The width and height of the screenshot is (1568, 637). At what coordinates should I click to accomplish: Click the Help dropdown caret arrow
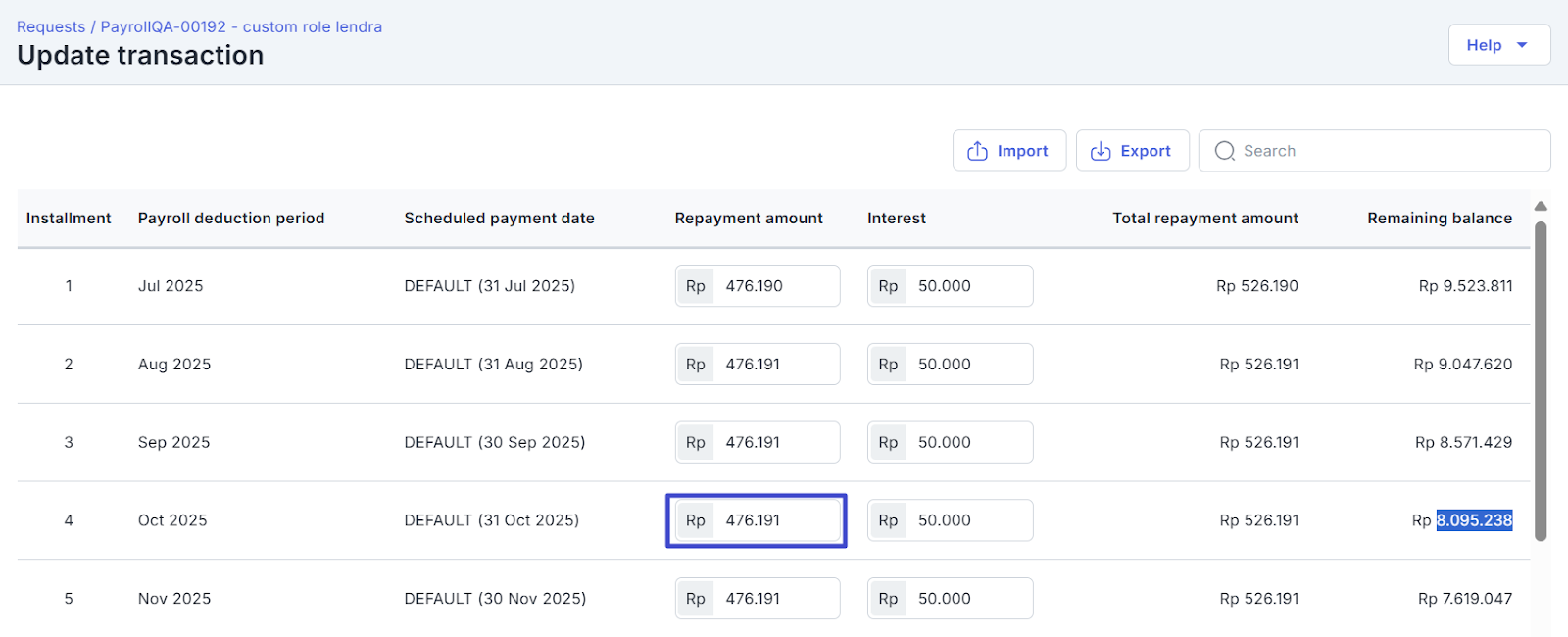point(1522,45)
